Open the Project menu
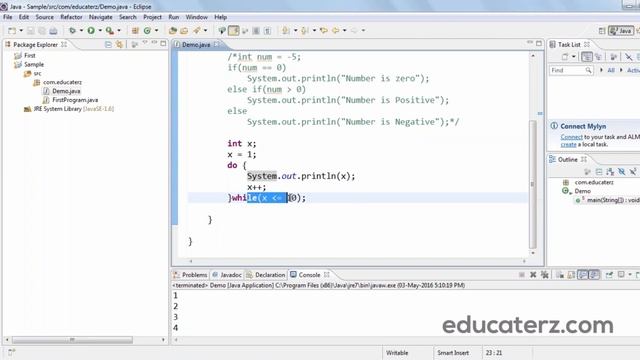Image resolution: width=640 pixels, height=360 pixels. pyautogui.click(x=152, y=17)
